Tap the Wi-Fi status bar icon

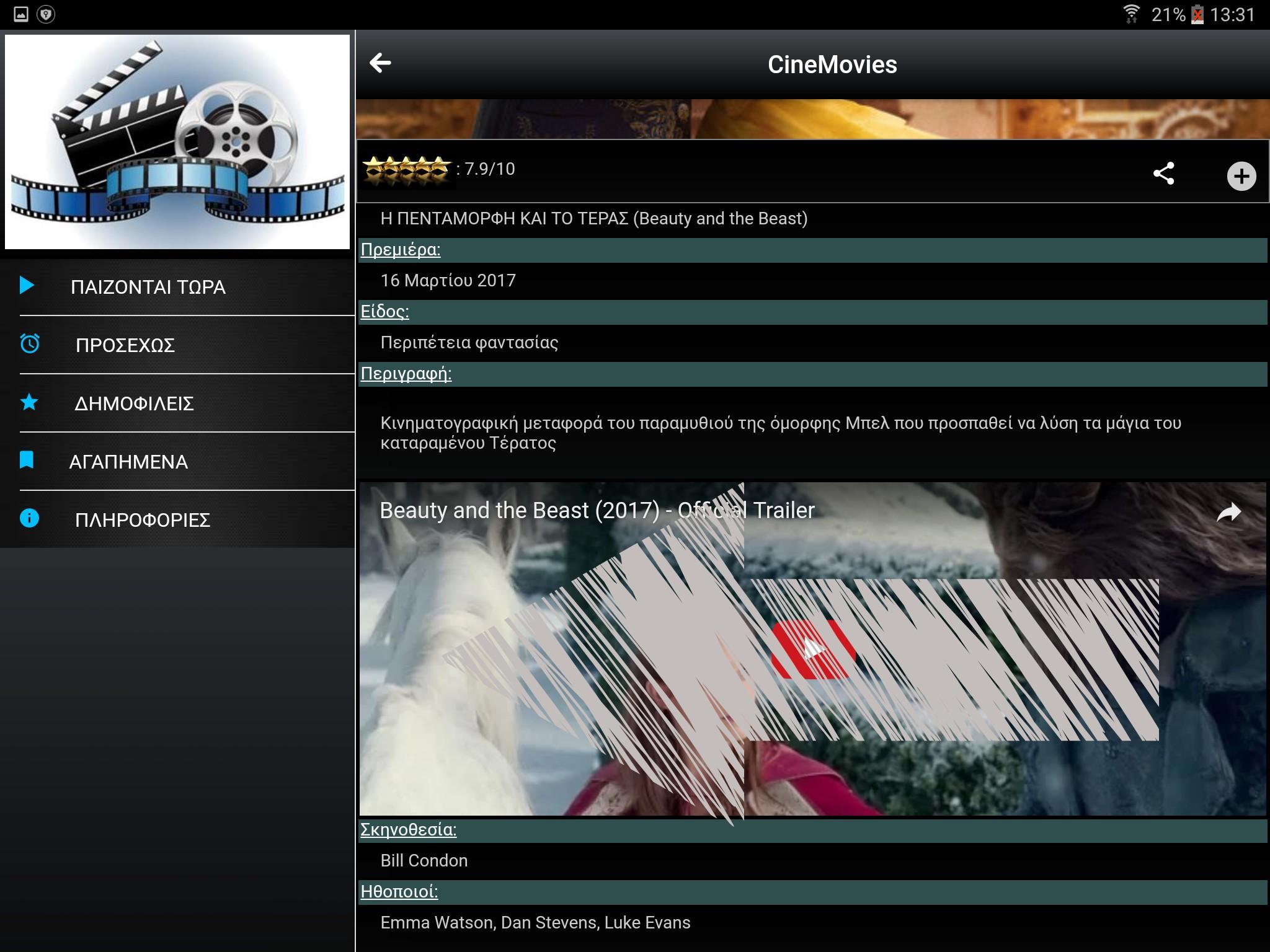pyautogui.click(x=1131, y=14)
